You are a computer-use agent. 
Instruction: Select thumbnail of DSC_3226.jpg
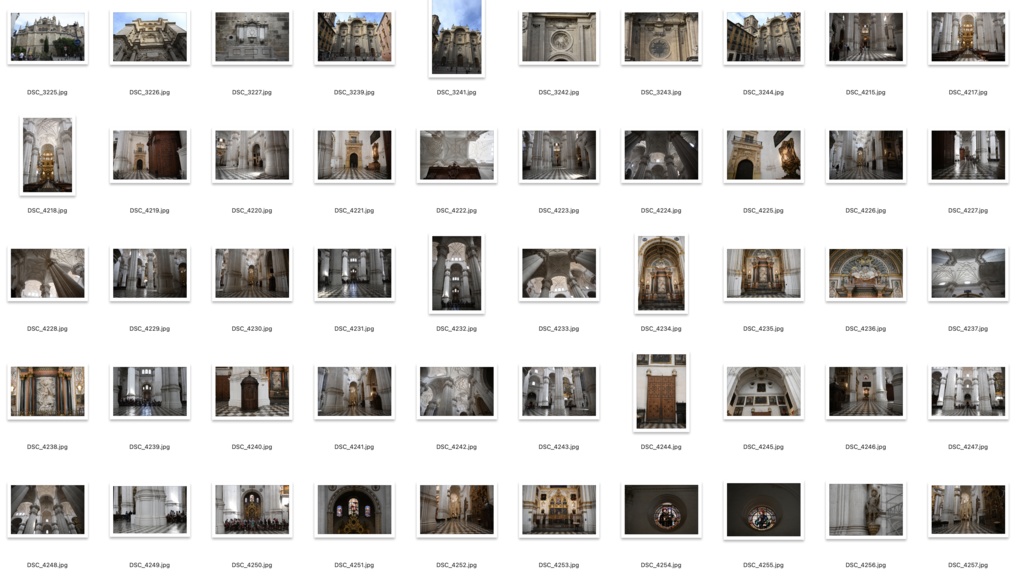click(x=150, y=37)
